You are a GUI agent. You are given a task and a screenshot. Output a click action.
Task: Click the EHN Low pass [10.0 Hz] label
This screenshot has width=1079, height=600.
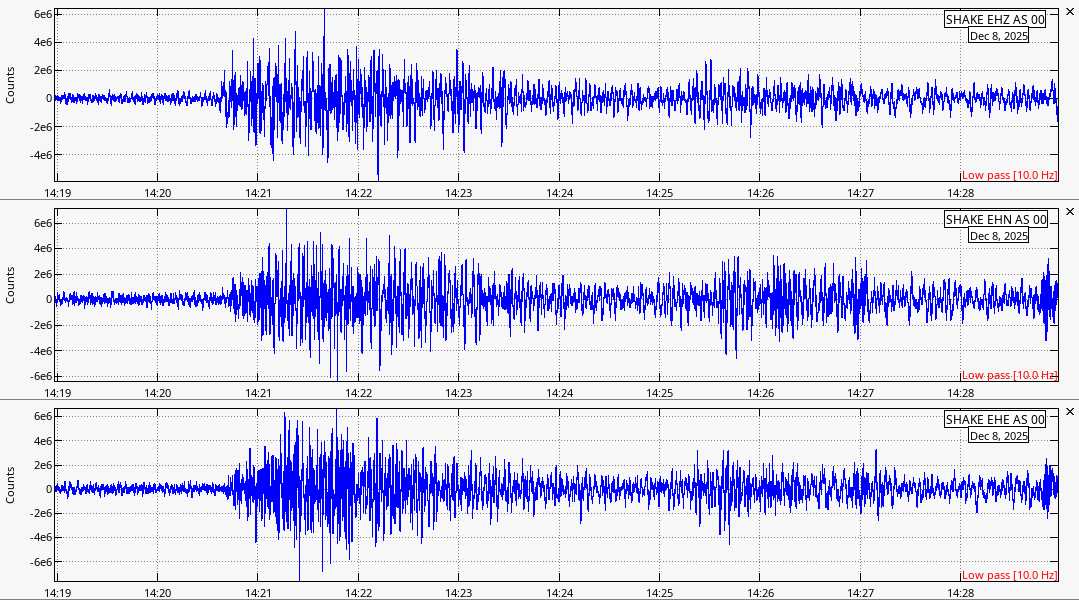click(1009, 375)
